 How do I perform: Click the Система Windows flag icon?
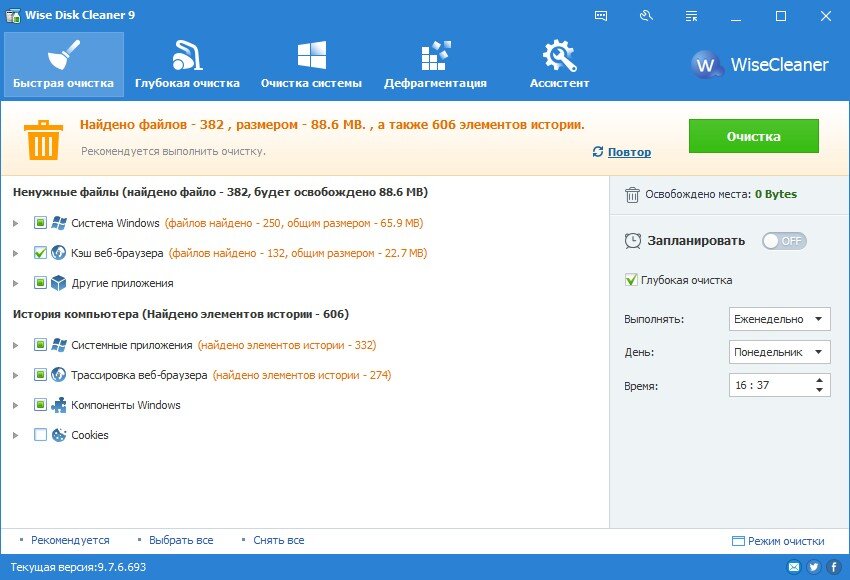(x=59, y=223)
